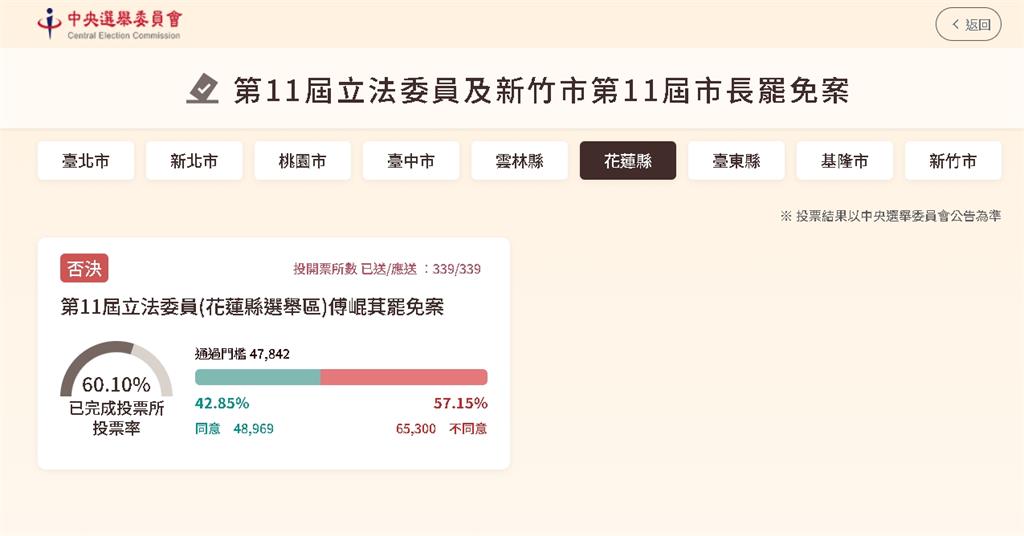Switch to the 臺東縣 tab

pos(736,161)
